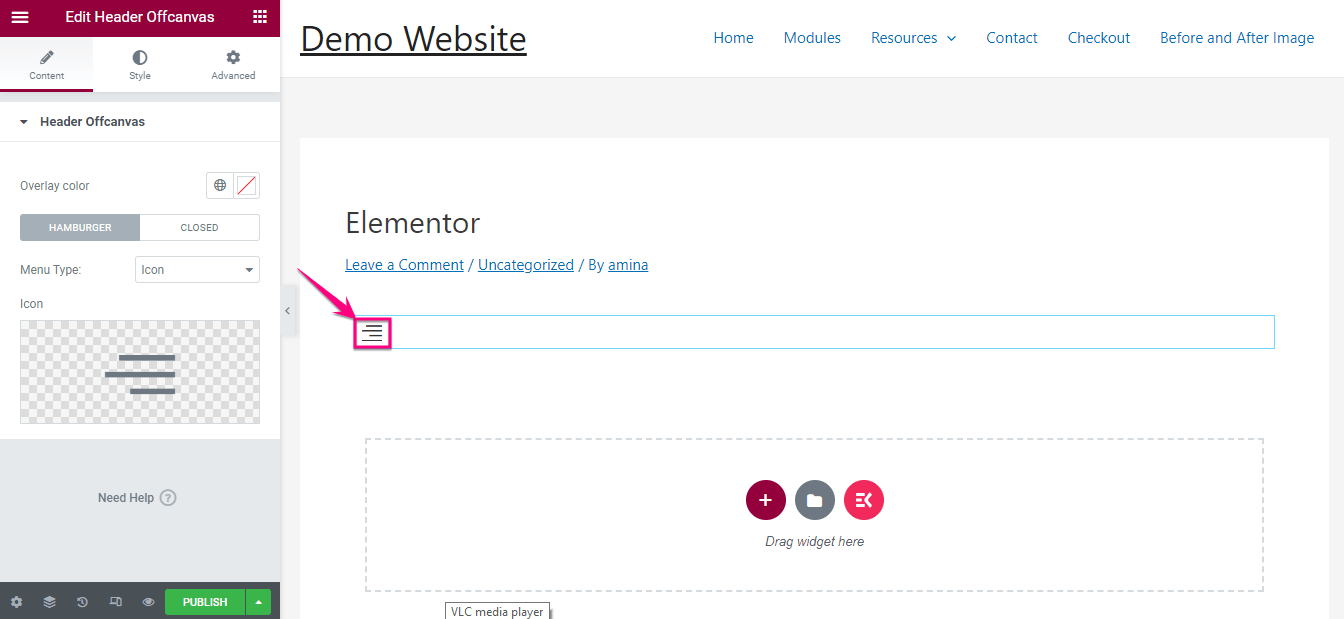The width and height of the screenshot is (1344, 619).
Task: Open Responsive Mode icon
Action: pos(115,602)
